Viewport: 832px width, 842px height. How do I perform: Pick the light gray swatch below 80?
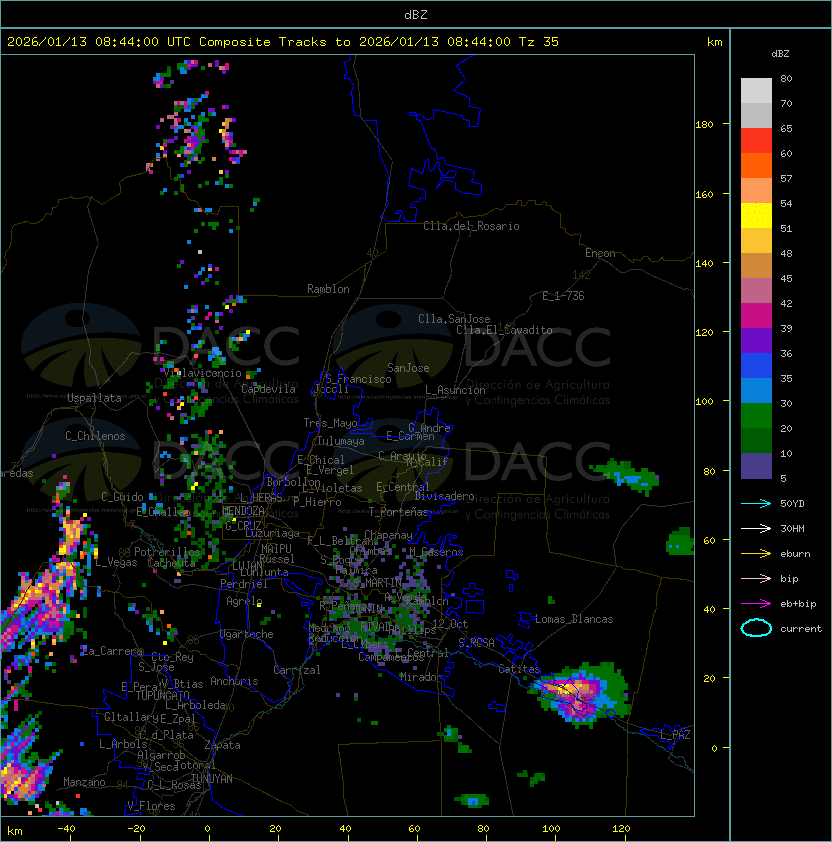(x=756, y=90)
